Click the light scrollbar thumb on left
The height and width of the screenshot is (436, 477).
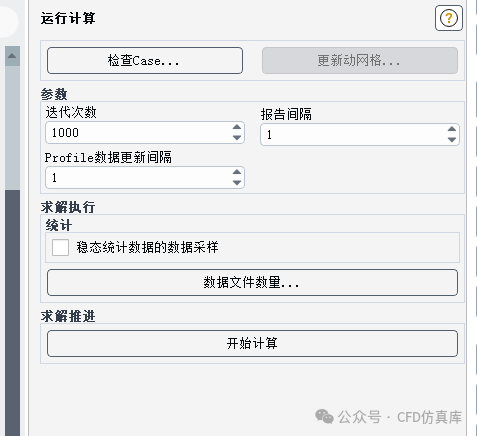[12, 128]
